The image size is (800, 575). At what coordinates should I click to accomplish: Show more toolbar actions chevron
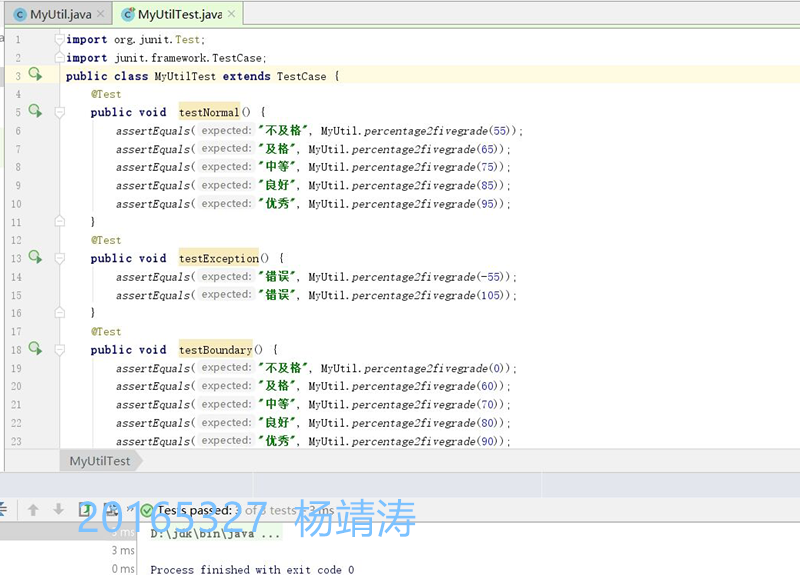pos(130,509)
